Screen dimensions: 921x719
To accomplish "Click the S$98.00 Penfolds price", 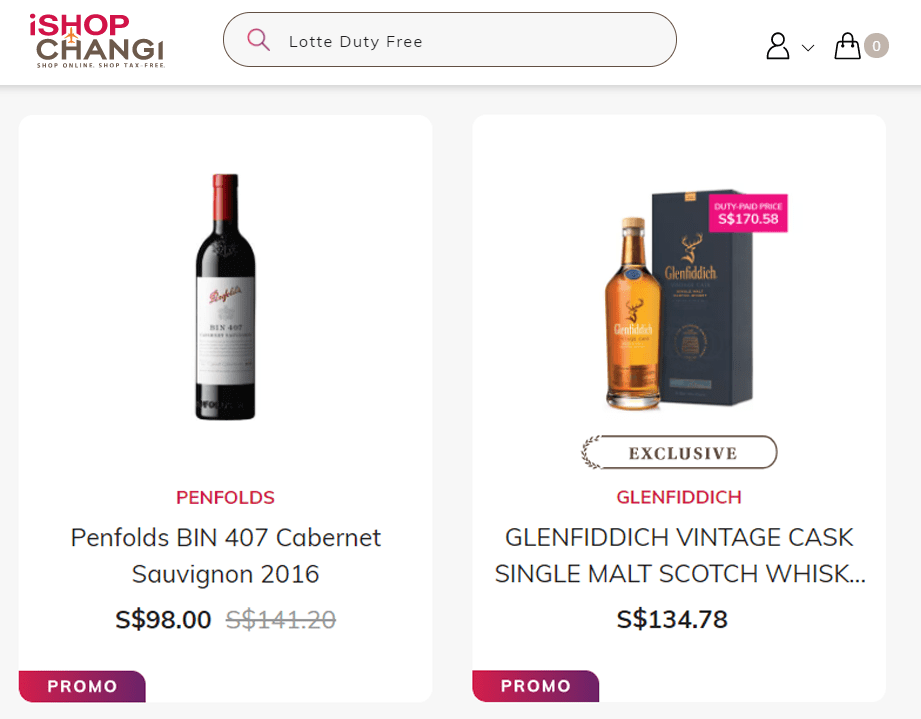I will [x=163, y=620].
